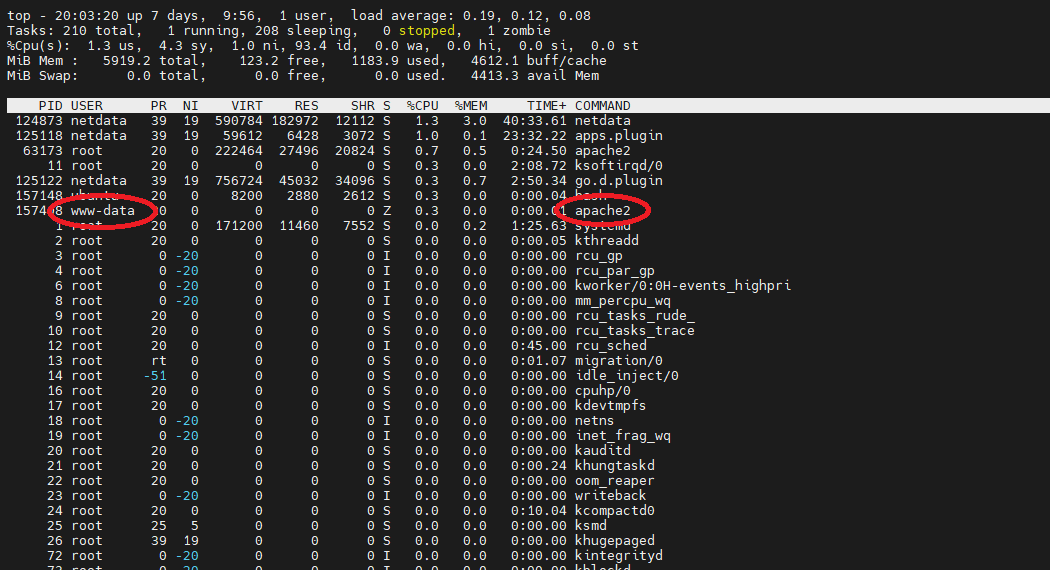The height and width of the screenshot is (570, 1050).
Task: Click the red-circled apache2 zombie command
Action: point(602,211)
